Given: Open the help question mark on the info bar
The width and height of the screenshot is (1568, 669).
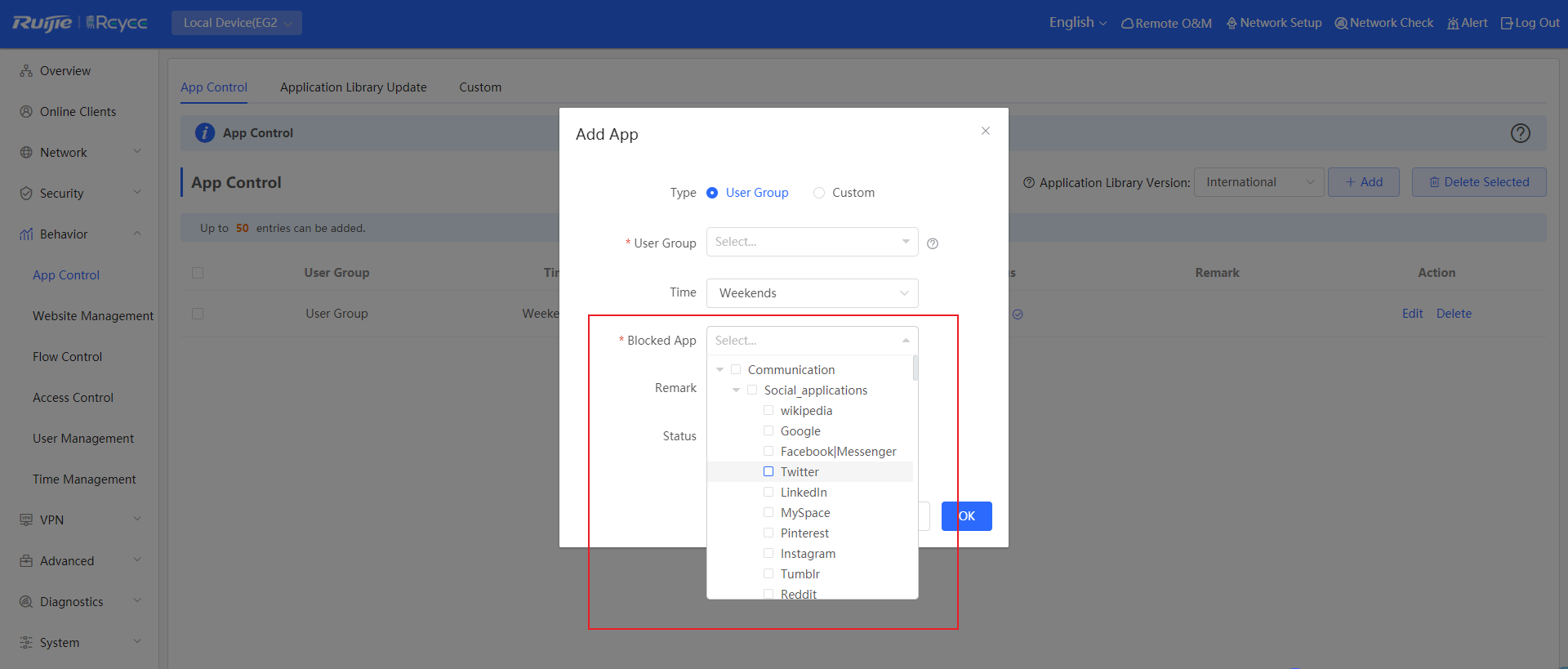Looking at the screenshot, I should [x=1521, y=133].
